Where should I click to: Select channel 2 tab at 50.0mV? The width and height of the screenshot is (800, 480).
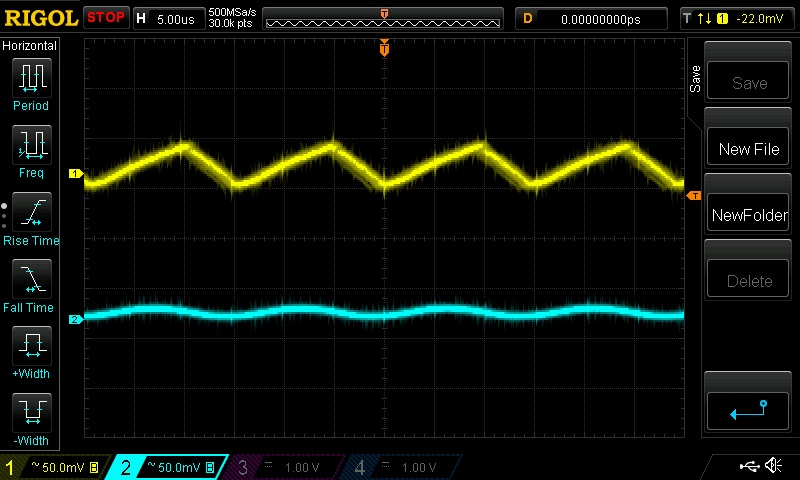(167, 467)
